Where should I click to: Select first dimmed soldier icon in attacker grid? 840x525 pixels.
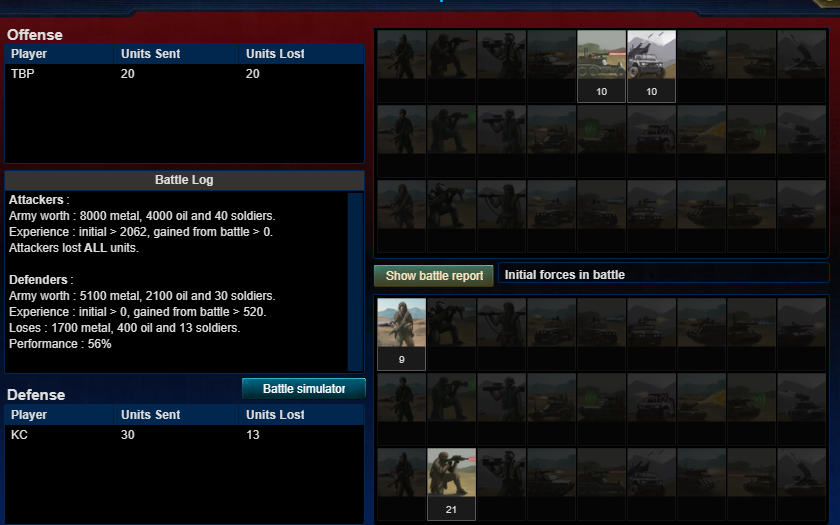point(401,66)
